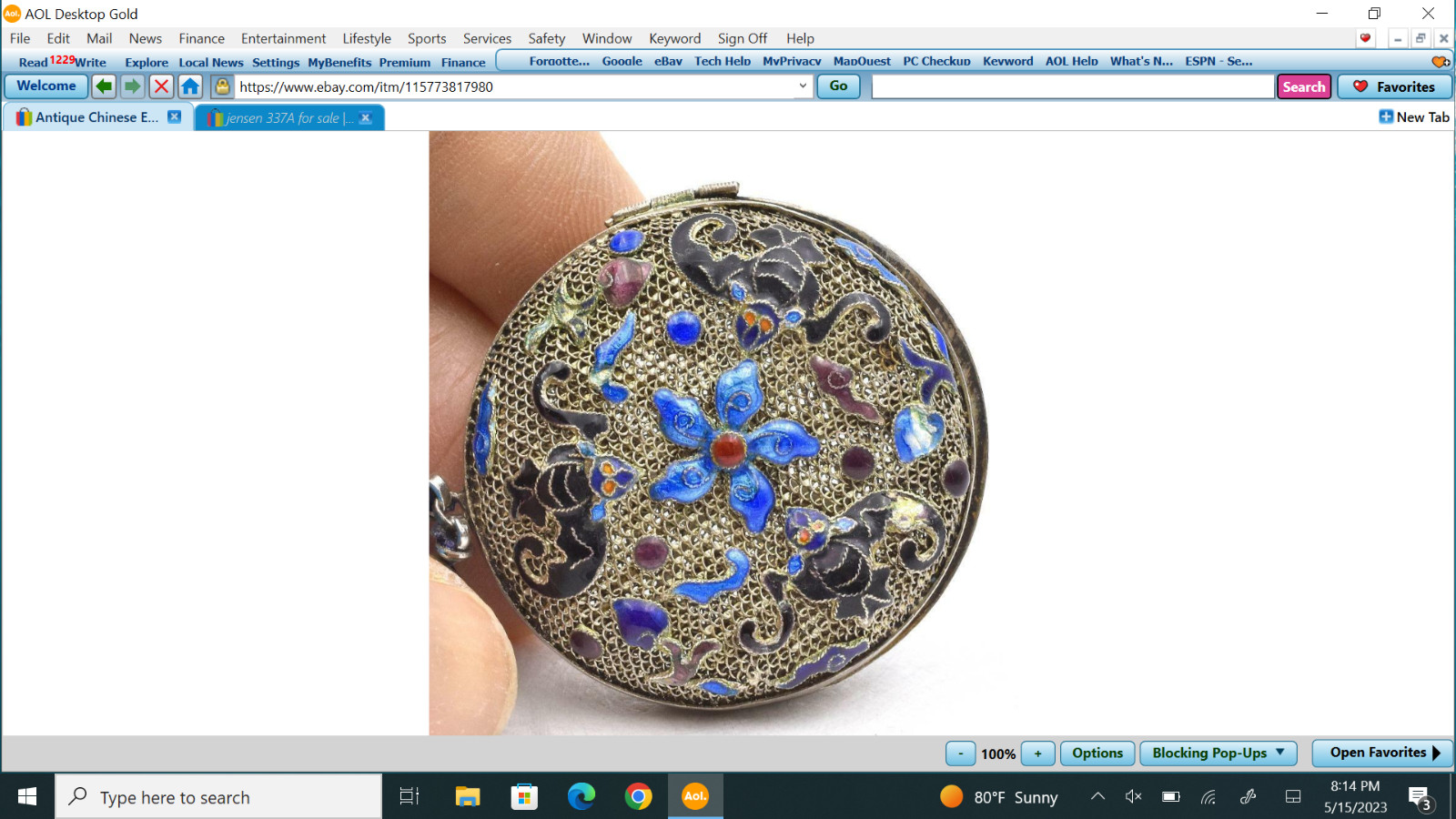Click the red Stop (X) icon
This screenshot has height=819, width=1456.
tap(161, 86)
